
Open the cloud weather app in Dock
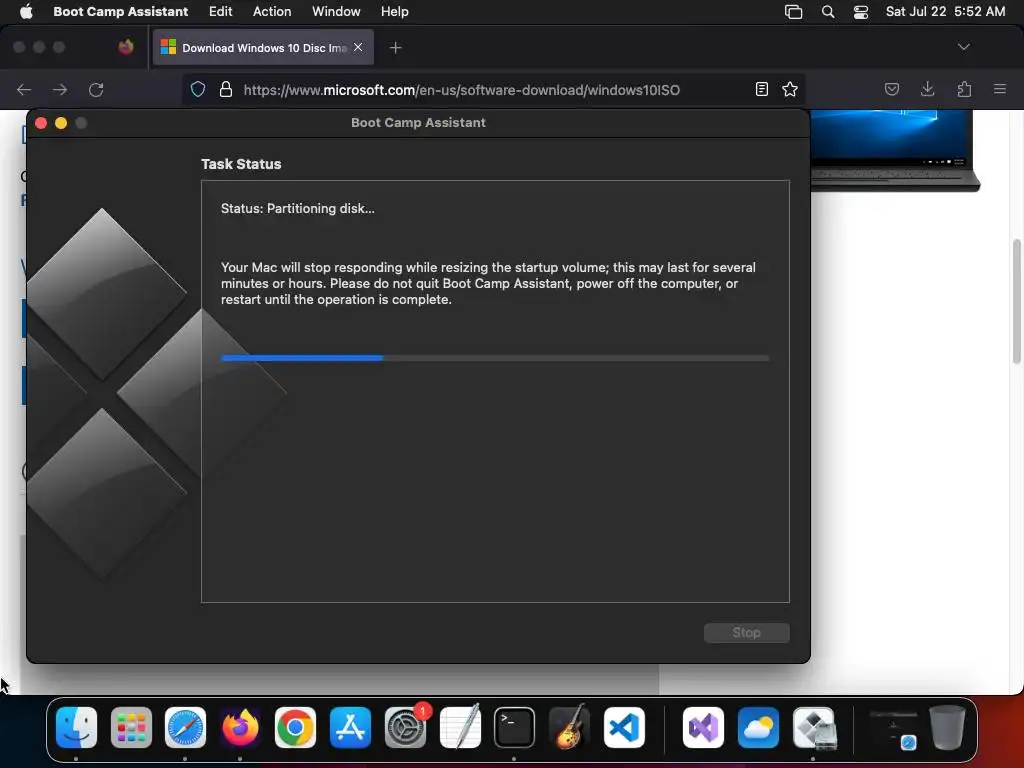tap(758, 728)
